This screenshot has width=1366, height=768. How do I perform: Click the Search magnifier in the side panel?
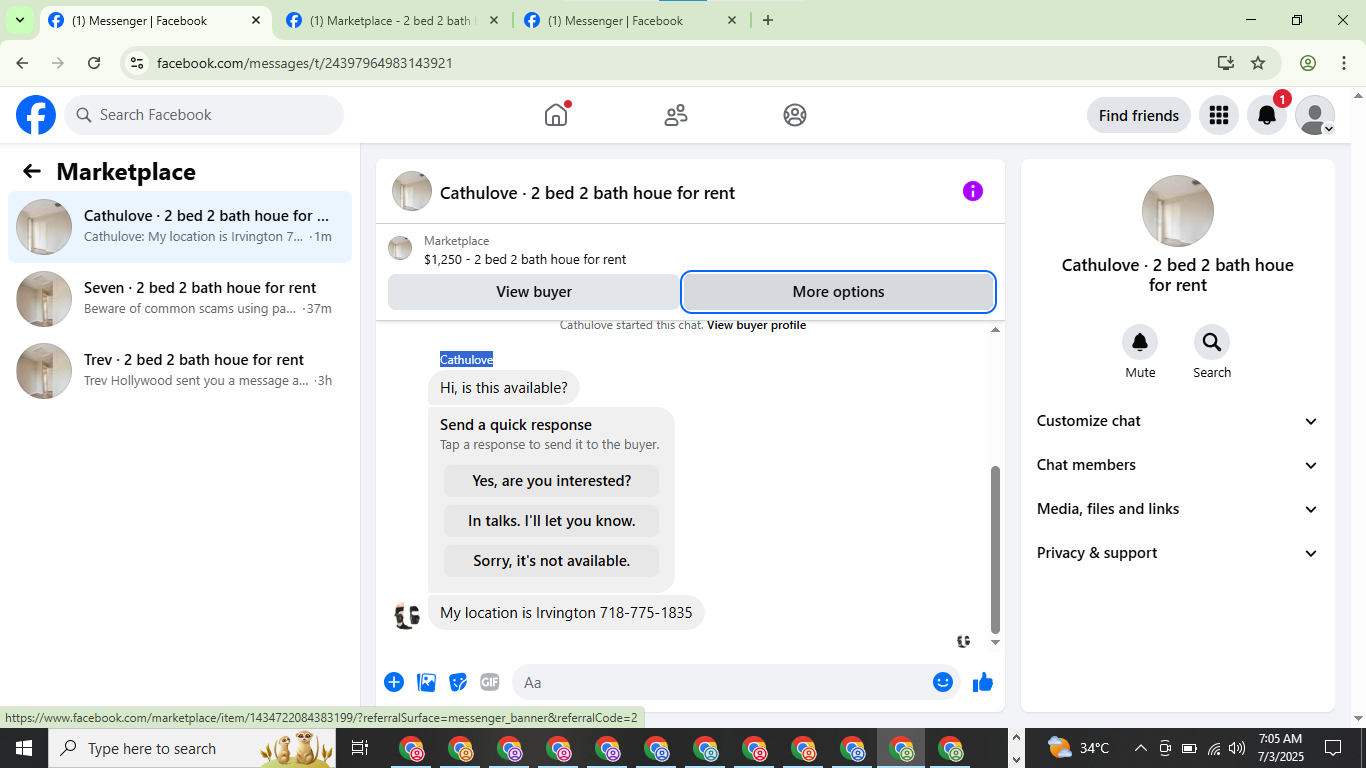pyautogui.click(x=1212, y=343)
